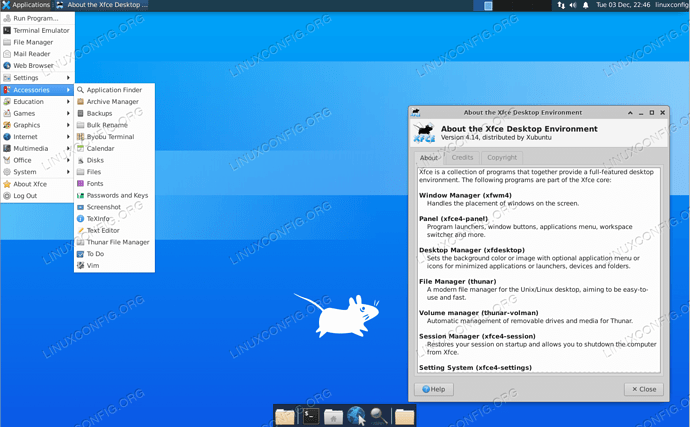Open Mail Reader from the menu
The height and width of the screenshot is (427, 690).
click(x=37, y=54)
